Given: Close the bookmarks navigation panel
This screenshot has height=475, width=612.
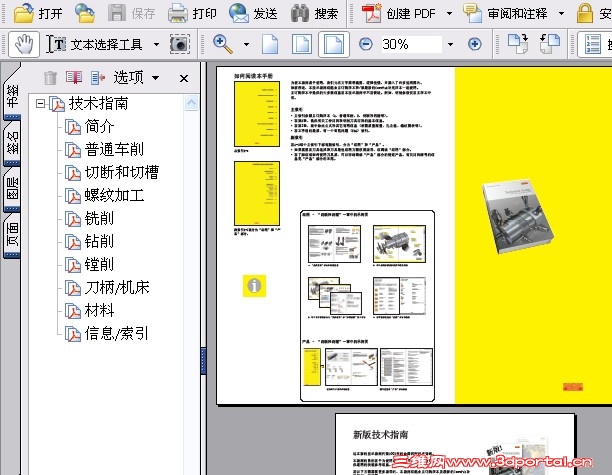Looking at the screenshot, I should (184, 78).
